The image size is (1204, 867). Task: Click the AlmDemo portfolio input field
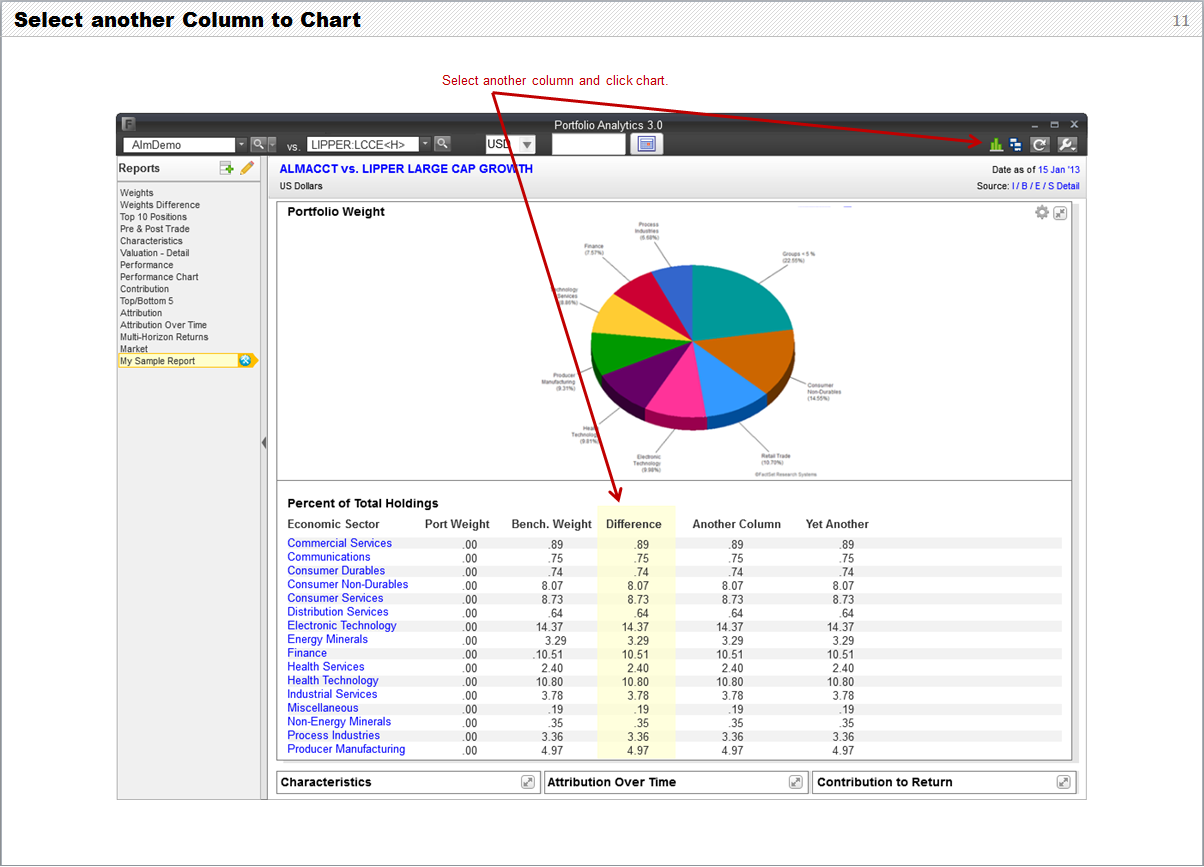[179, 145]
